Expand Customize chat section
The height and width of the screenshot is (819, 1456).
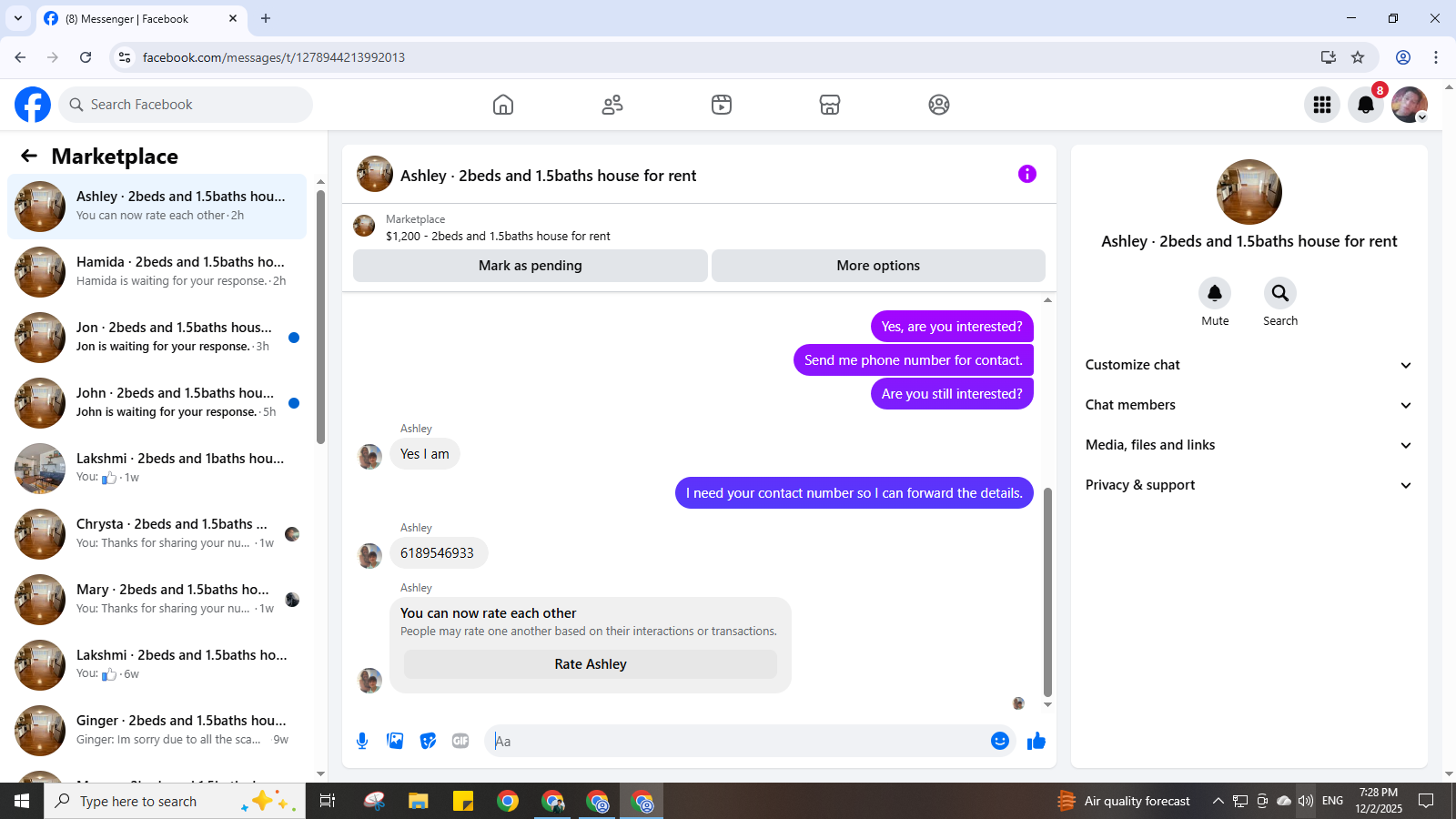(1249, 365)
